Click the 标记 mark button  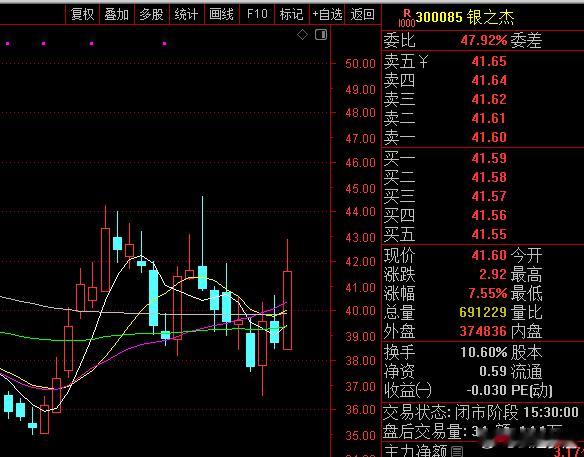click(x=291, y=15)
